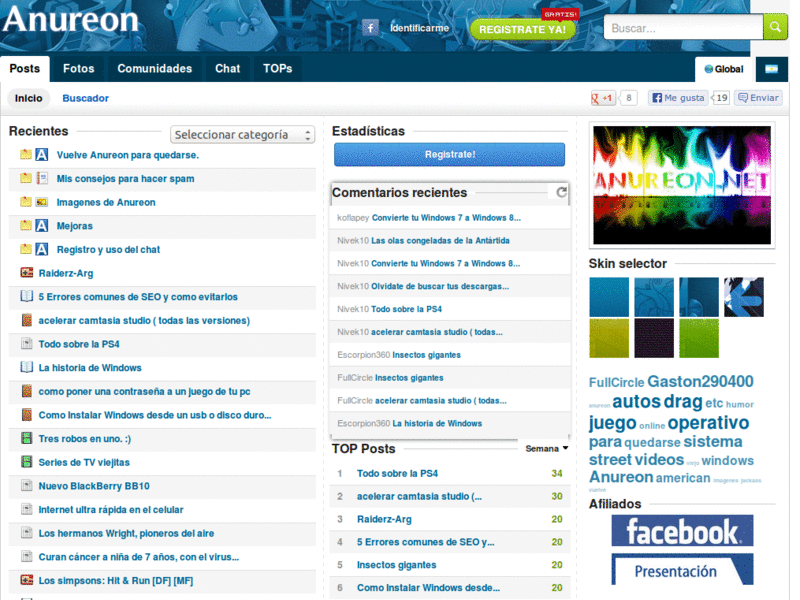Select the dark purple skin swatch
The height and width of the screenshot is (600, 800).
click(654, 338)
